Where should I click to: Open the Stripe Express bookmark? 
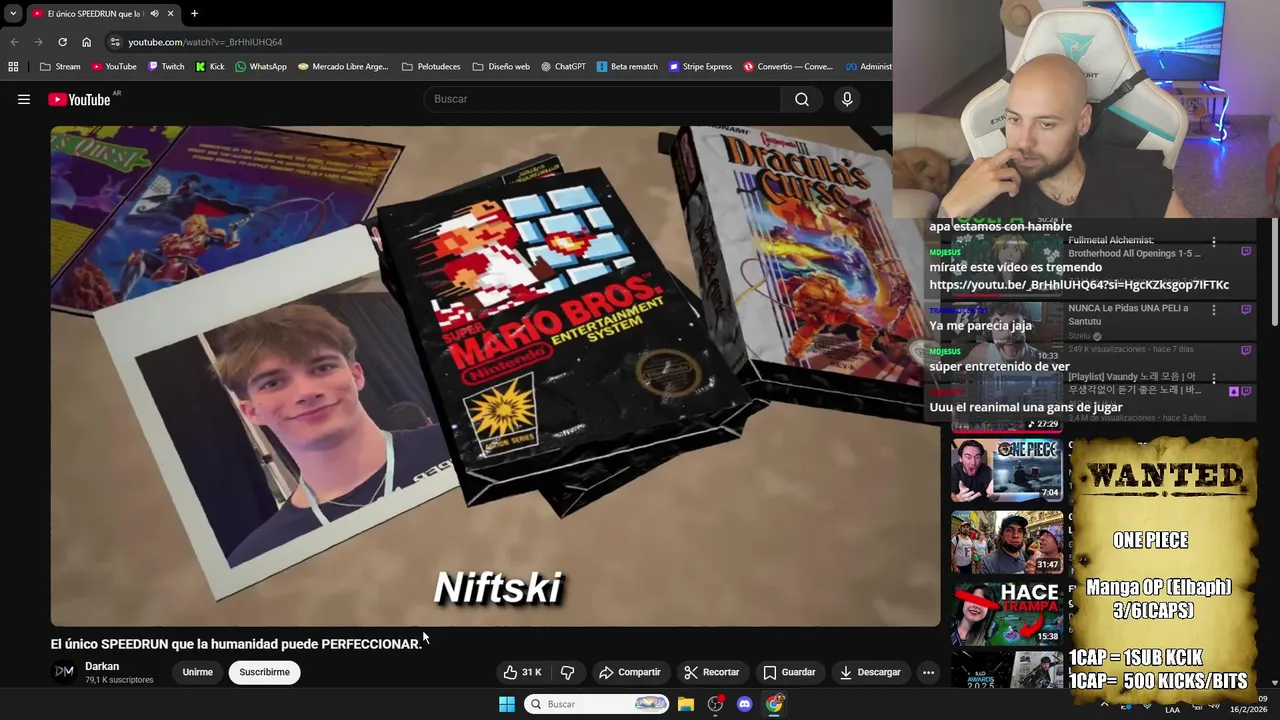pyautogui.click(x=700, y=67)
